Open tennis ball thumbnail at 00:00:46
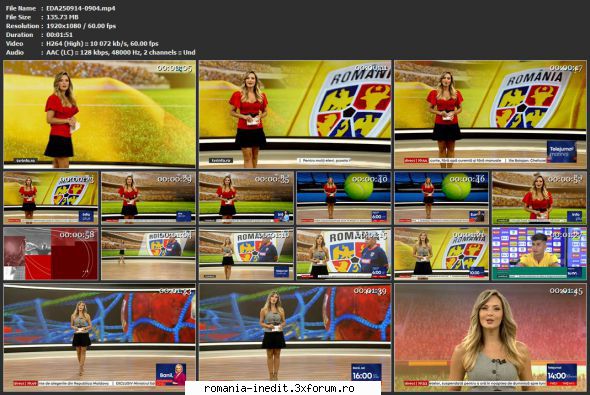 [x=441, y=198]
